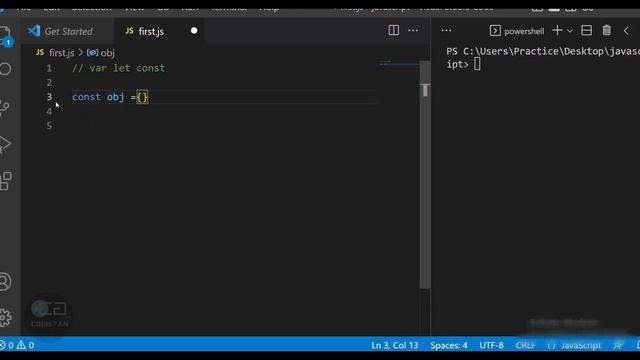Open the Explorer view in activity bar

coord(5,35)
